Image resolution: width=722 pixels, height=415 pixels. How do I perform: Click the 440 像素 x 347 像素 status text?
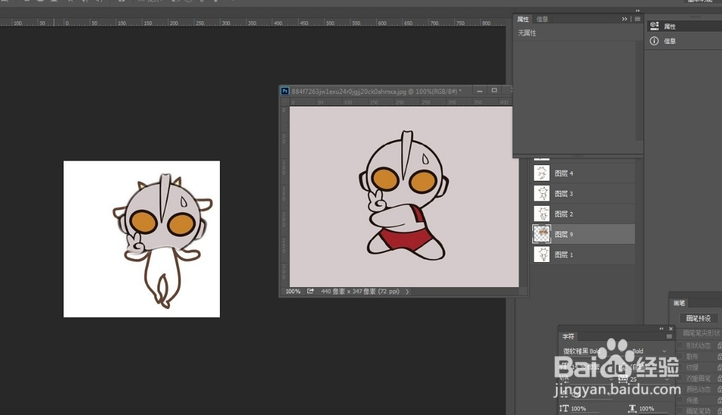point(360,292)
